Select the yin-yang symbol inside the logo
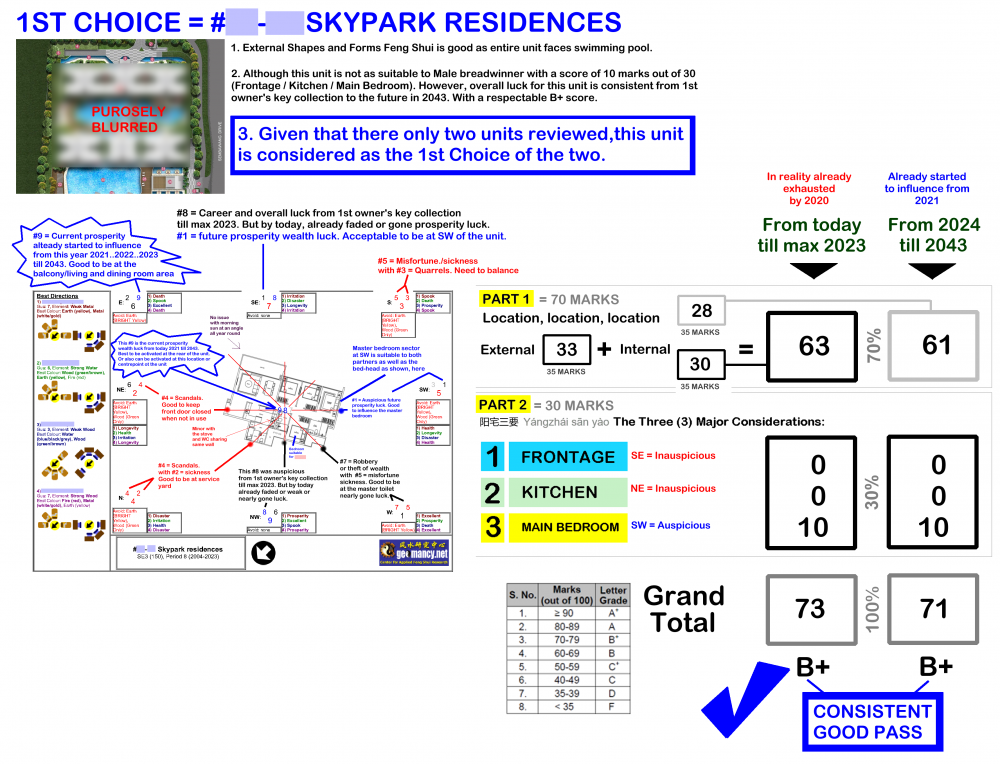 coord(388,551)
